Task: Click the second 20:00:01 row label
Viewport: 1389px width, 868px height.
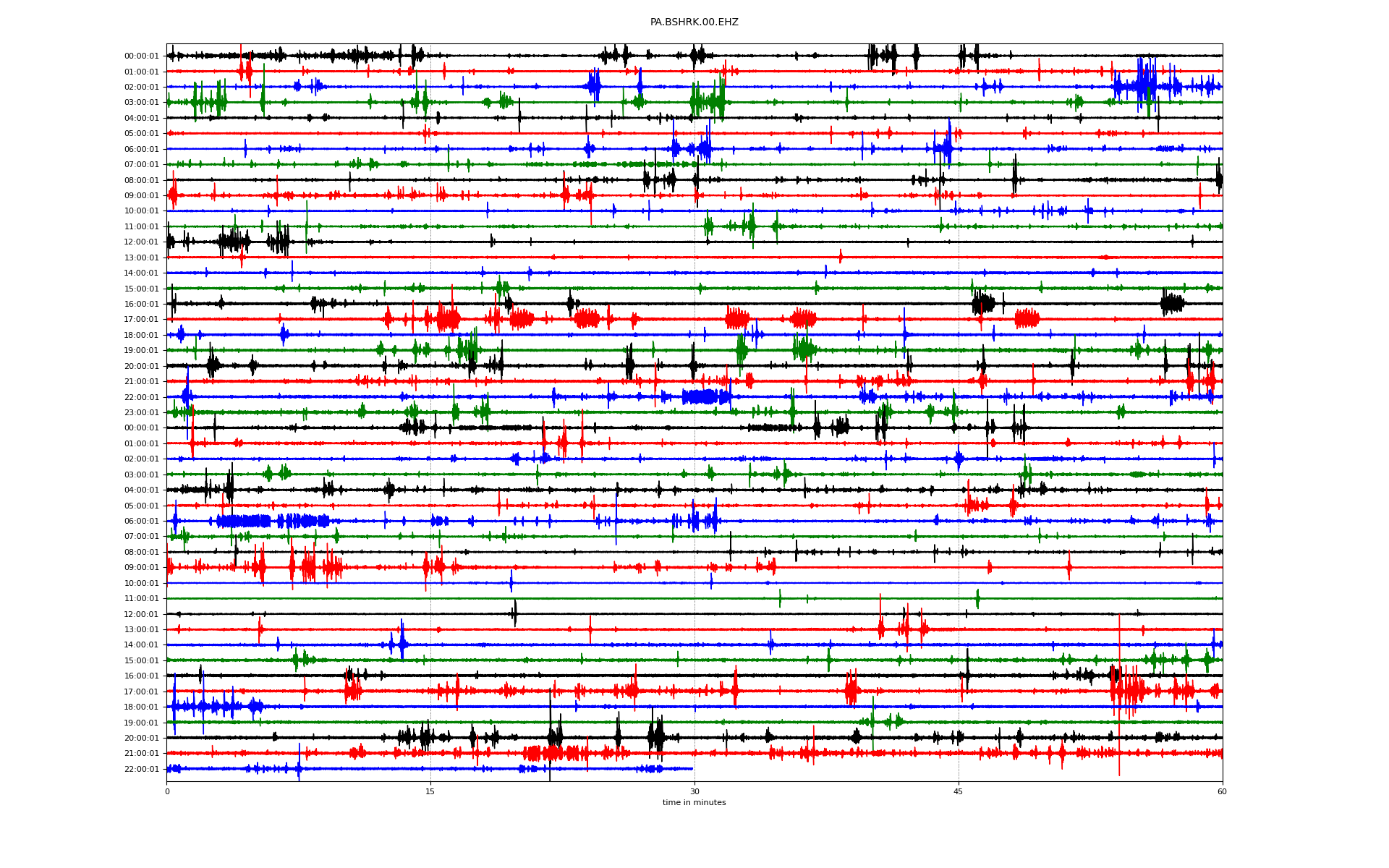Action: pyautogui.click(x=141, y=739)
